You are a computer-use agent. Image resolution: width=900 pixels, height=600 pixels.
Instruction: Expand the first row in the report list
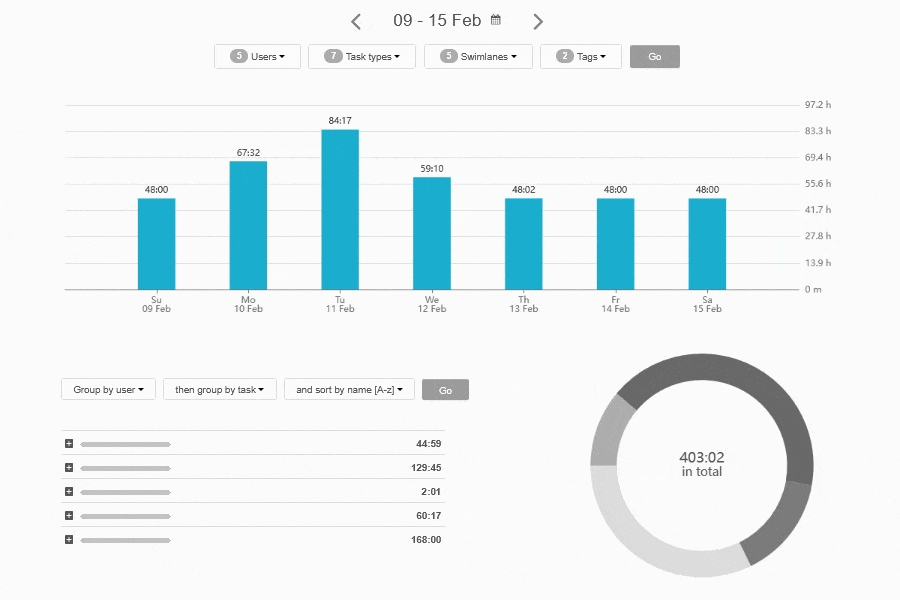point(67,443)
